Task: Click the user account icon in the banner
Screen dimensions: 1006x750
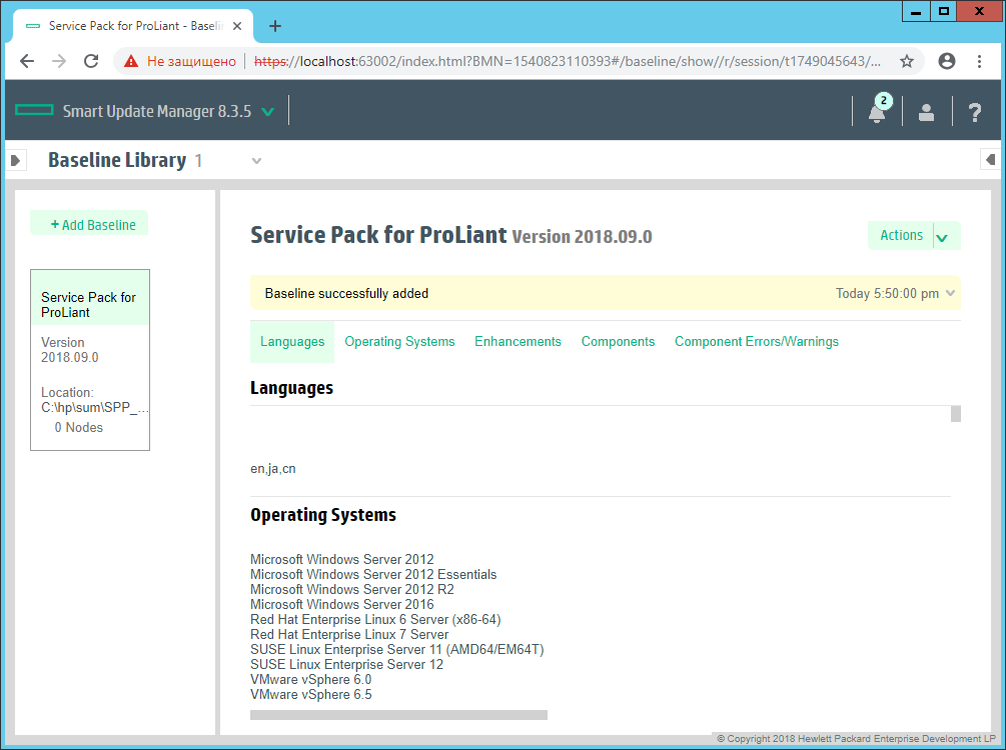Action: point(925,112)
